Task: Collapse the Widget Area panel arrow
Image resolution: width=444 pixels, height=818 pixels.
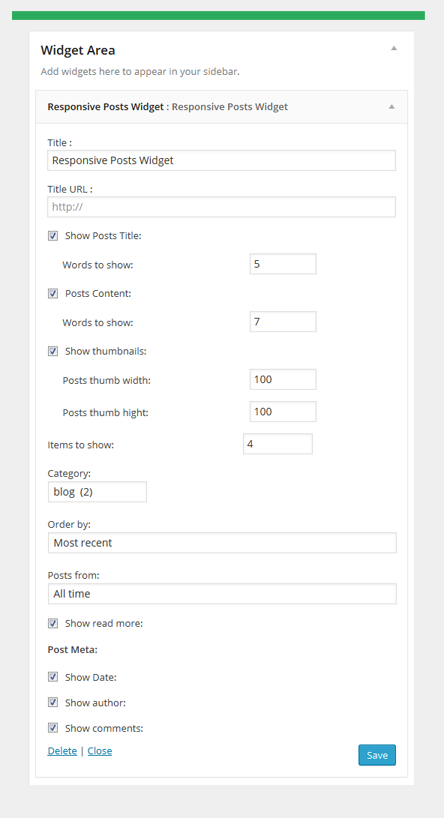Action: pos(394,48)
